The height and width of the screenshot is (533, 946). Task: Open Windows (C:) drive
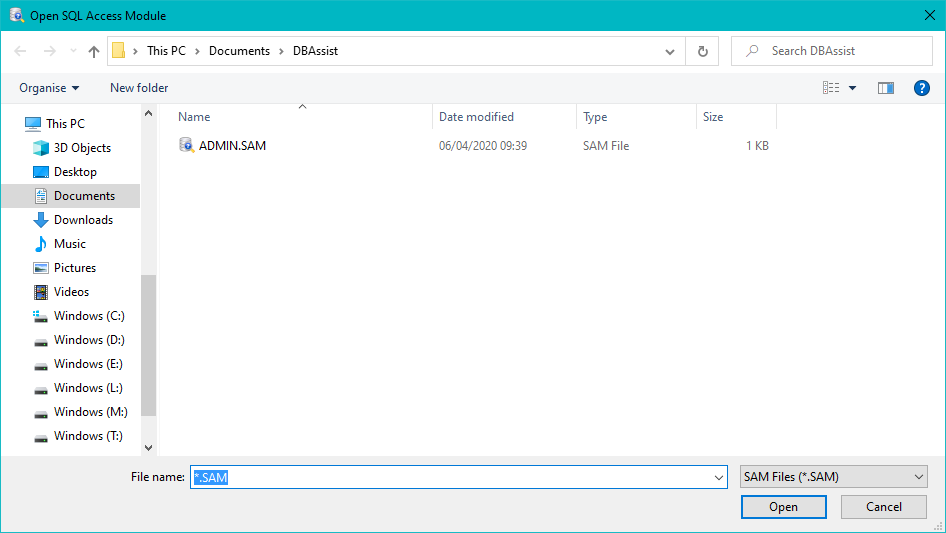[x=89, y=316]
